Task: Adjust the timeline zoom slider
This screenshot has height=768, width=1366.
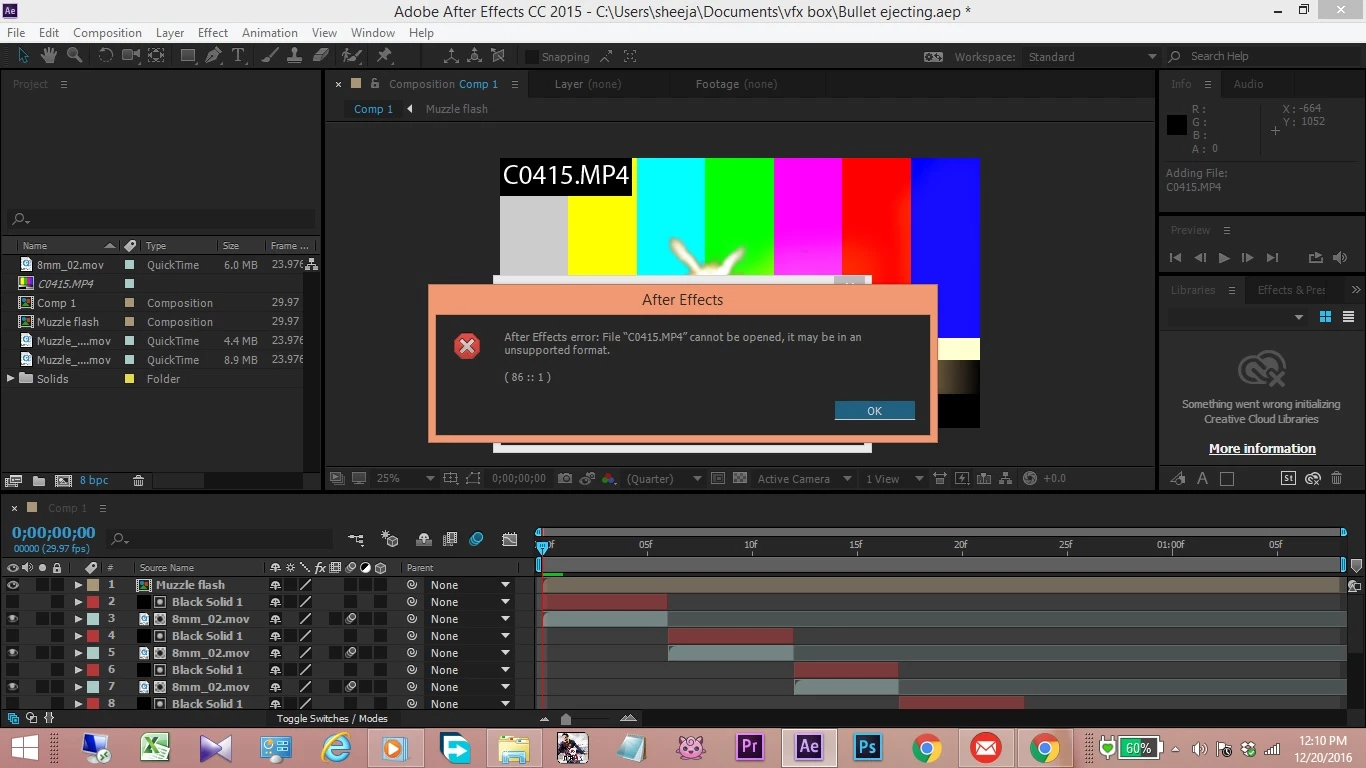Action: click(x=566, y=719)
